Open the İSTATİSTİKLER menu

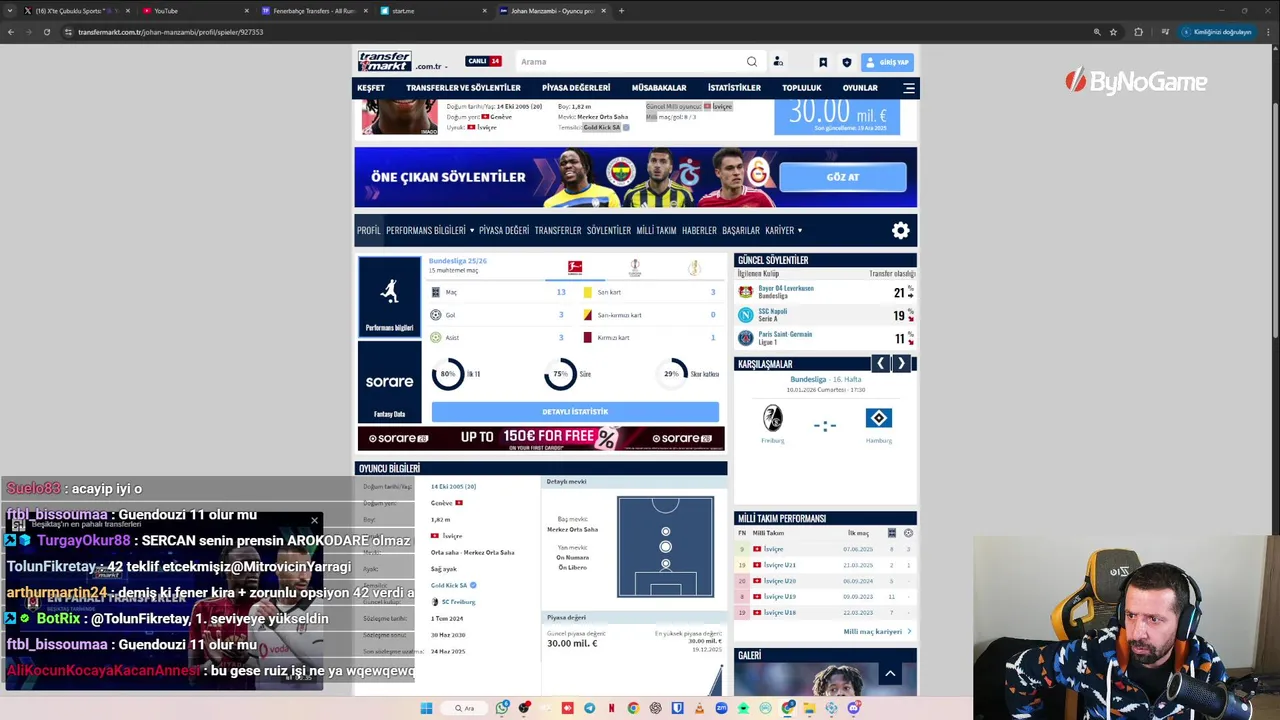click(x=734, y=88)
